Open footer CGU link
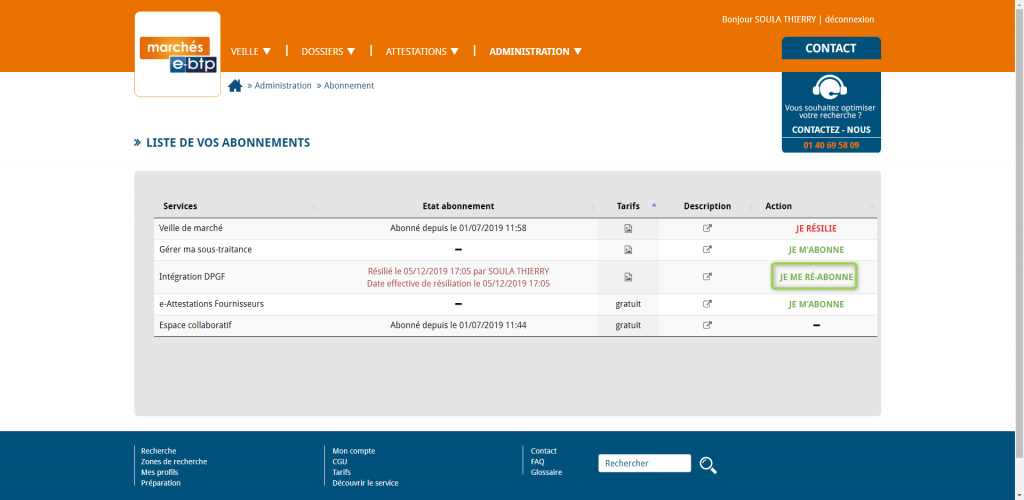 [340, 461]
